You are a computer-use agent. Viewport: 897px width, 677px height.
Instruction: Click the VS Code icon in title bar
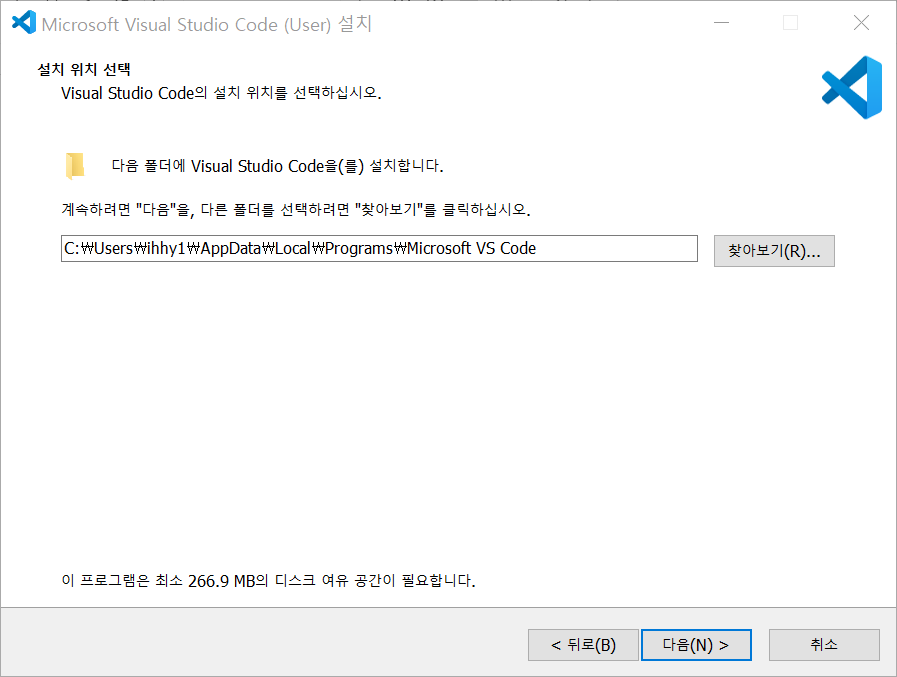tap(24, 23)
